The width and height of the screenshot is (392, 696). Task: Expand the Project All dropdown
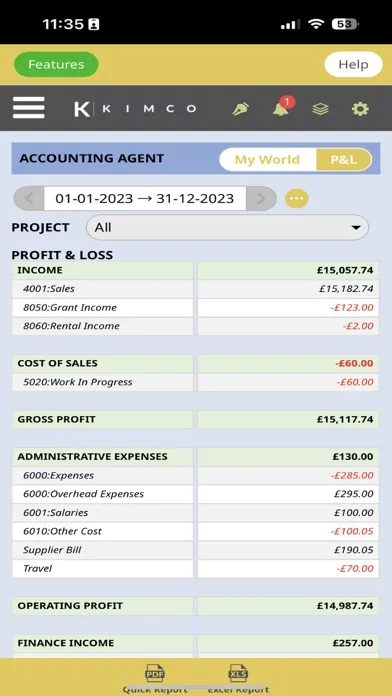point(227,228)
